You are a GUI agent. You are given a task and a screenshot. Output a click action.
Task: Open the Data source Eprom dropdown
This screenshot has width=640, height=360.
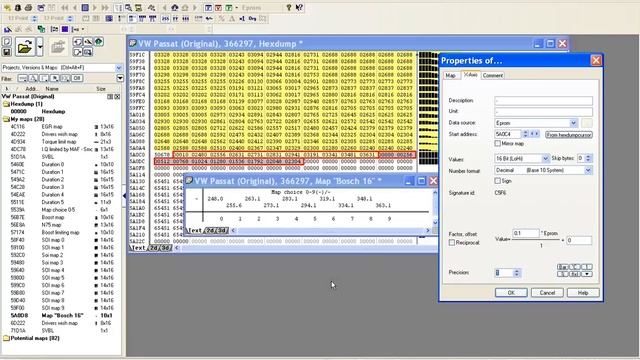(x=573, y=122)
